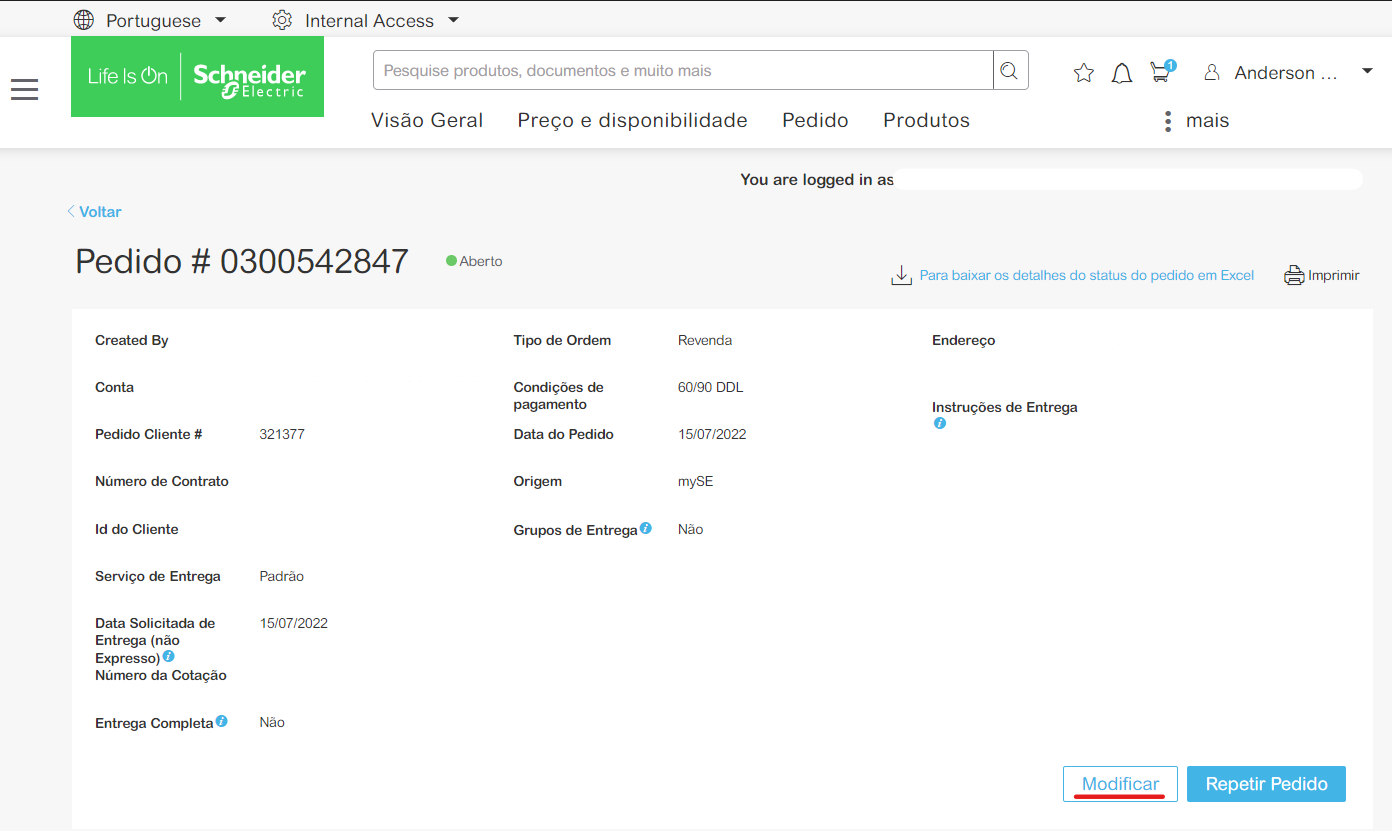Click the Tipo de Ordem label

562,340
